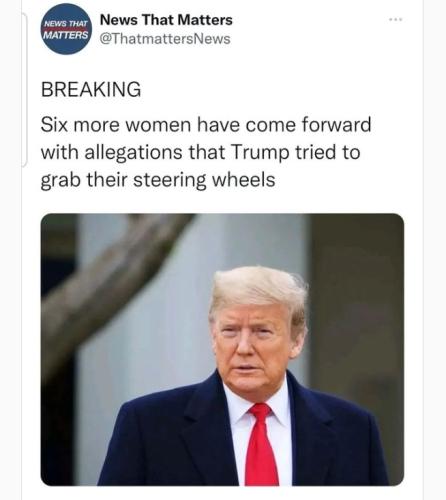Click the words "steering wheels" in the tweet
Viewport: 446px width, 500px height.
point(204,180)
